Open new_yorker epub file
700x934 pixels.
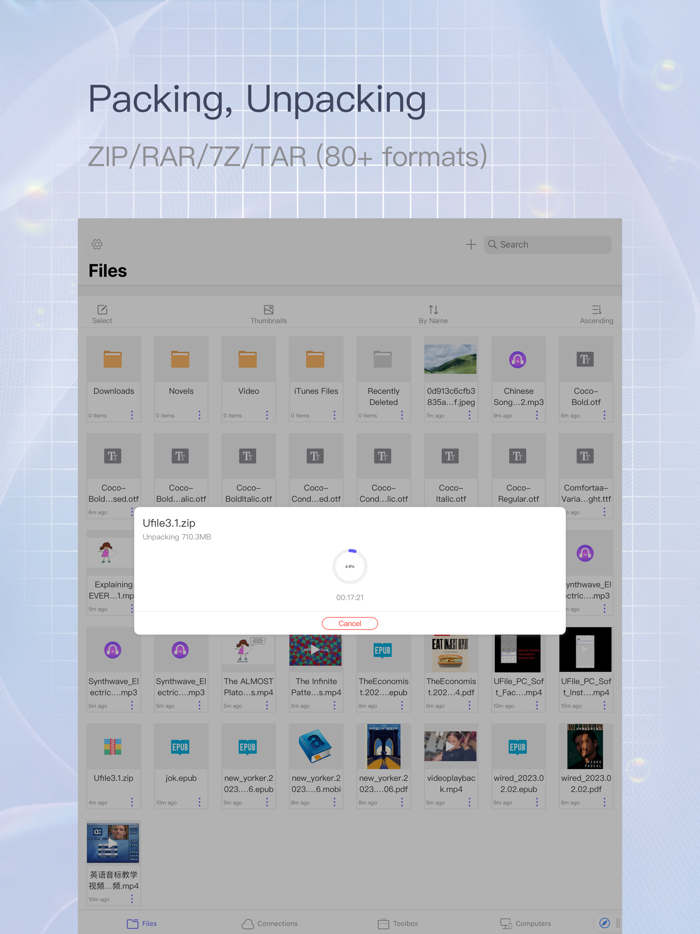pos(248,766)
